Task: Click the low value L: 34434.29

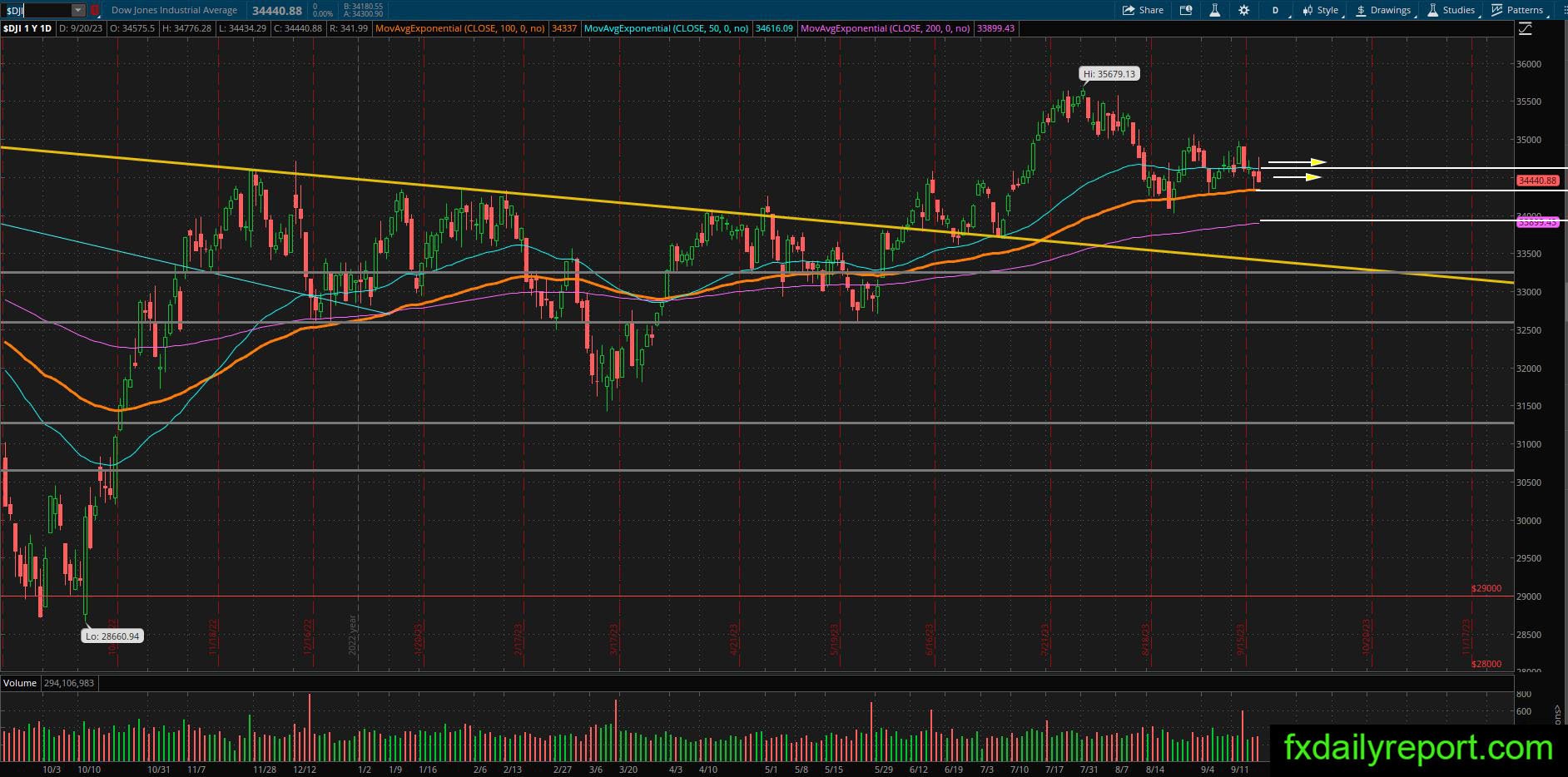Action: tap(242, 28)
